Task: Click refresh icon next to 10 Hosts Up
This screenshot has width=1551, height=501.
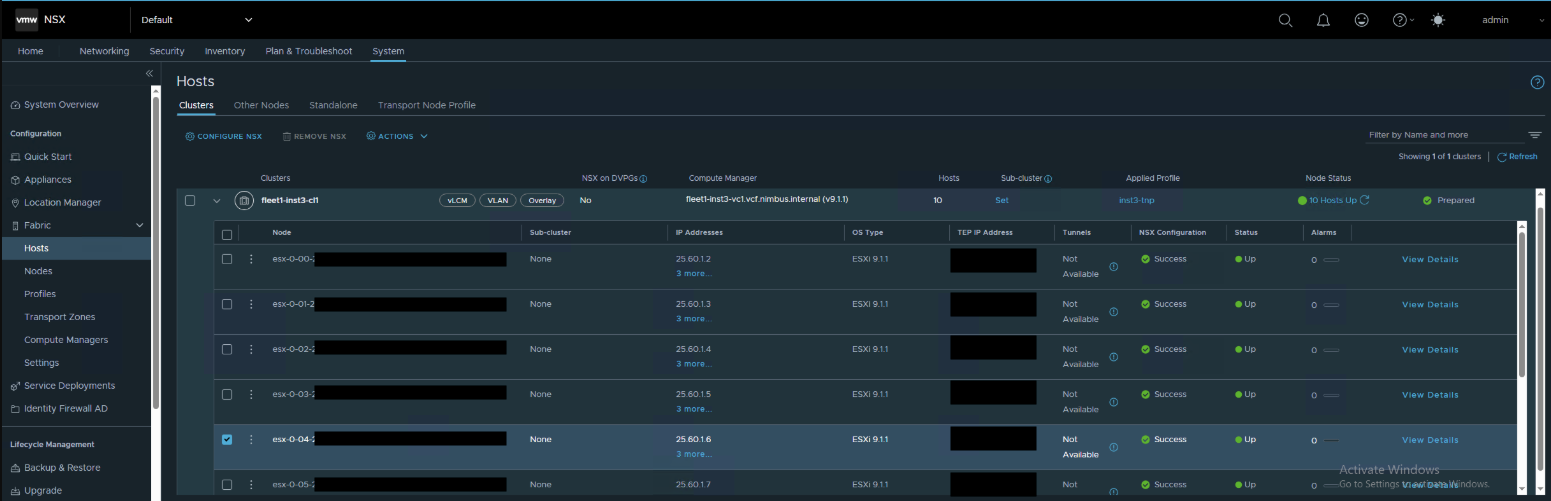Action: [x=1365, y=200]
